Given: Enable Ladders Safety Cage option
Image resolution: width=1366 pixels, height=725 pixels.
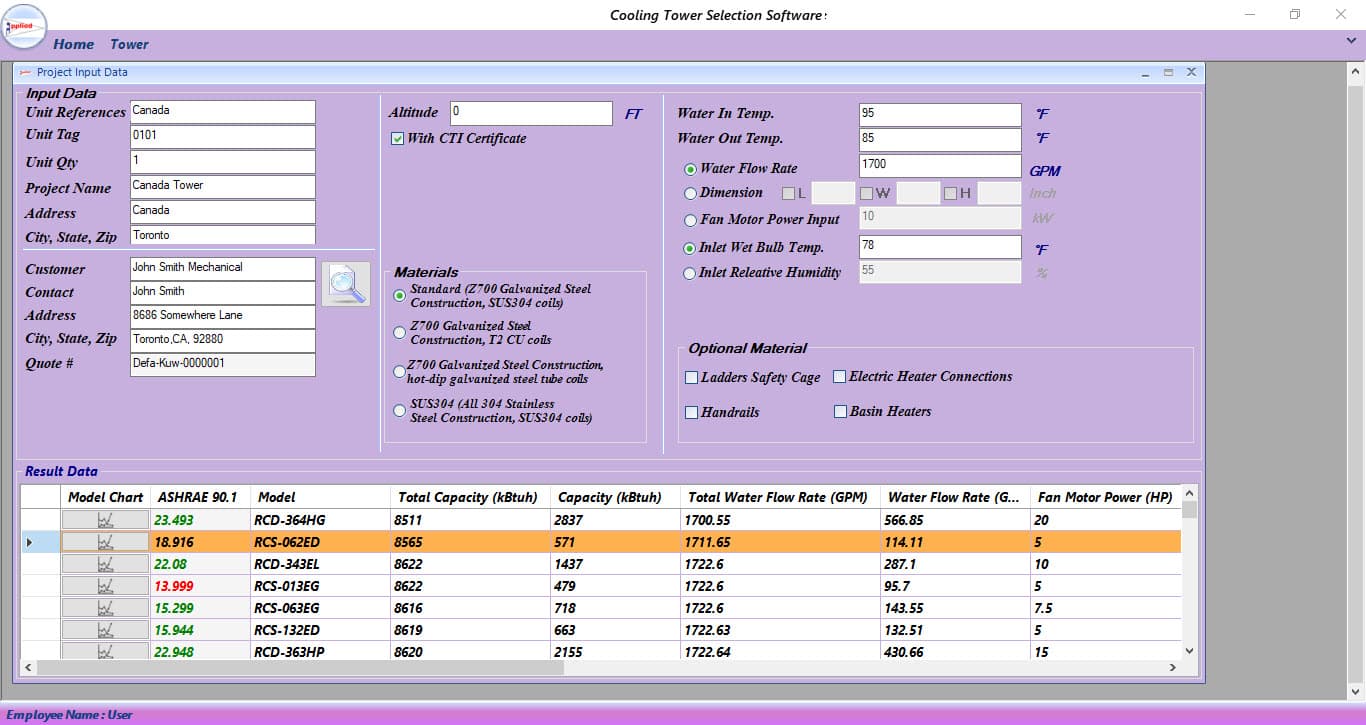Looking at the screenshot, I should click(691, 378).
